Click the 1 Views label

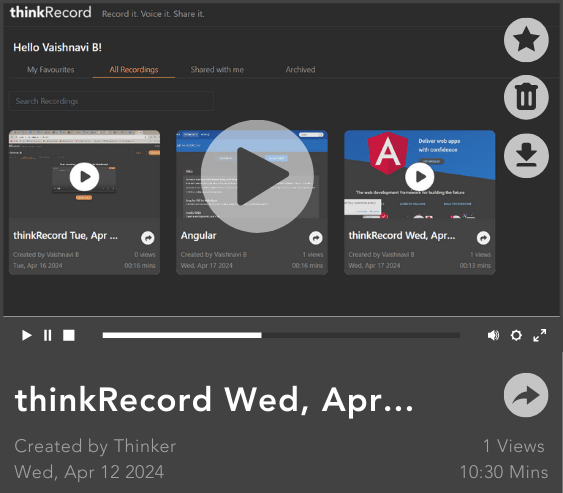pyautogui.click(x=513, y=446)
